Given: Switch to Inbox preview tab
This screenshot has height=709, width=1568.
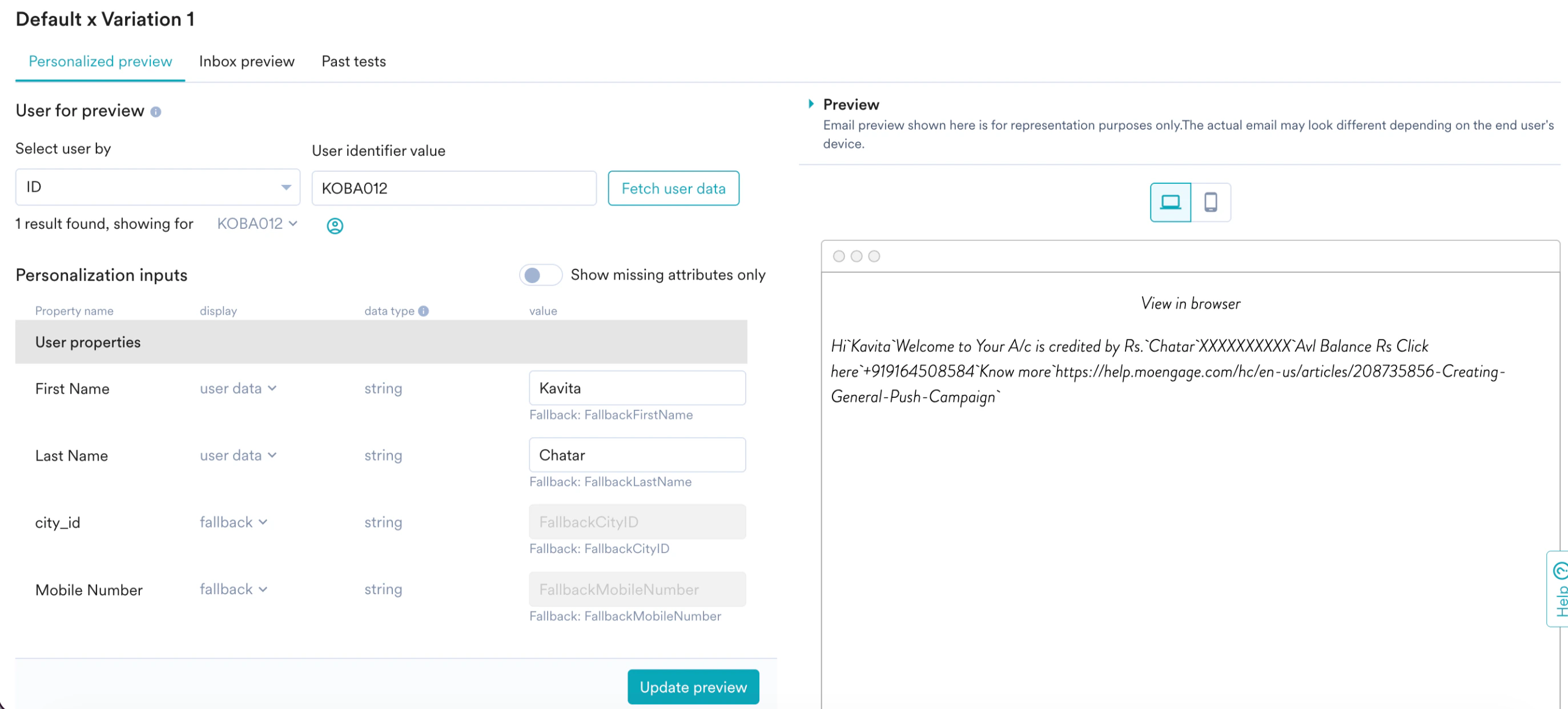Looking at the screenshot, I should point(247,62).
